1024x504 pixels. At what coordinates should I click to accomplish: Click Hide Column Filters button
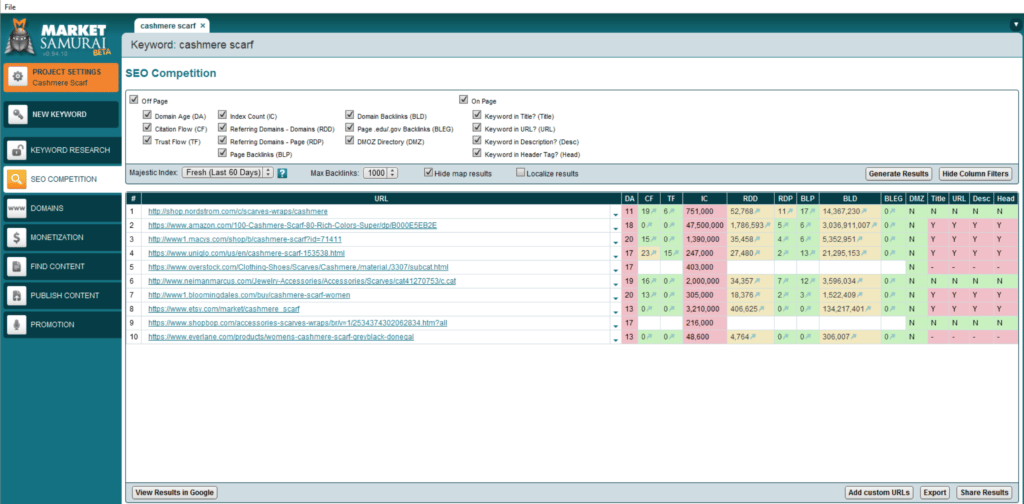[x=976, y=174]
